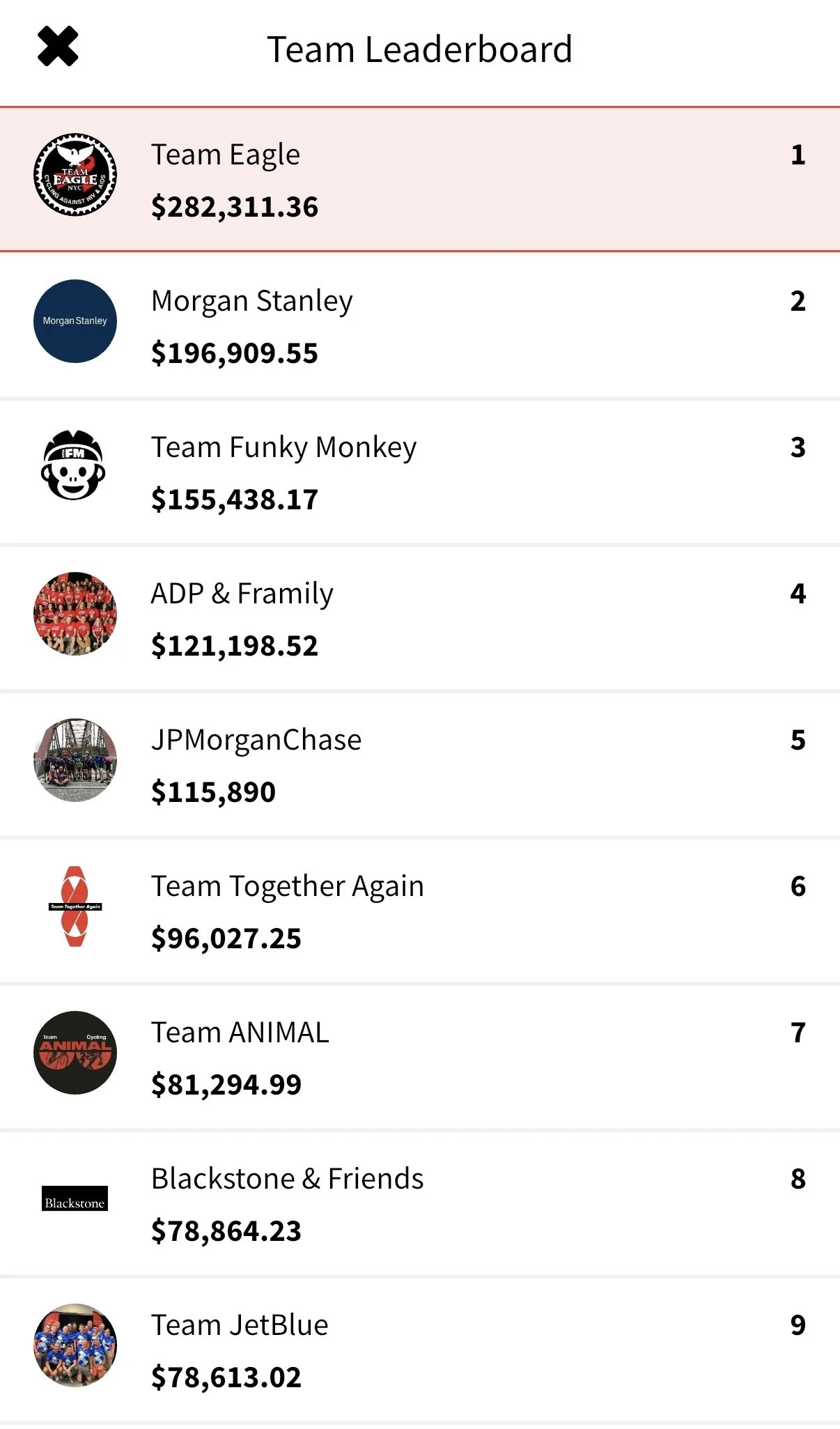Open the Blackstone & Friends name
Image resolution: width=840 pixels, height=1429 pixels.
click(x=288, y=1179)
